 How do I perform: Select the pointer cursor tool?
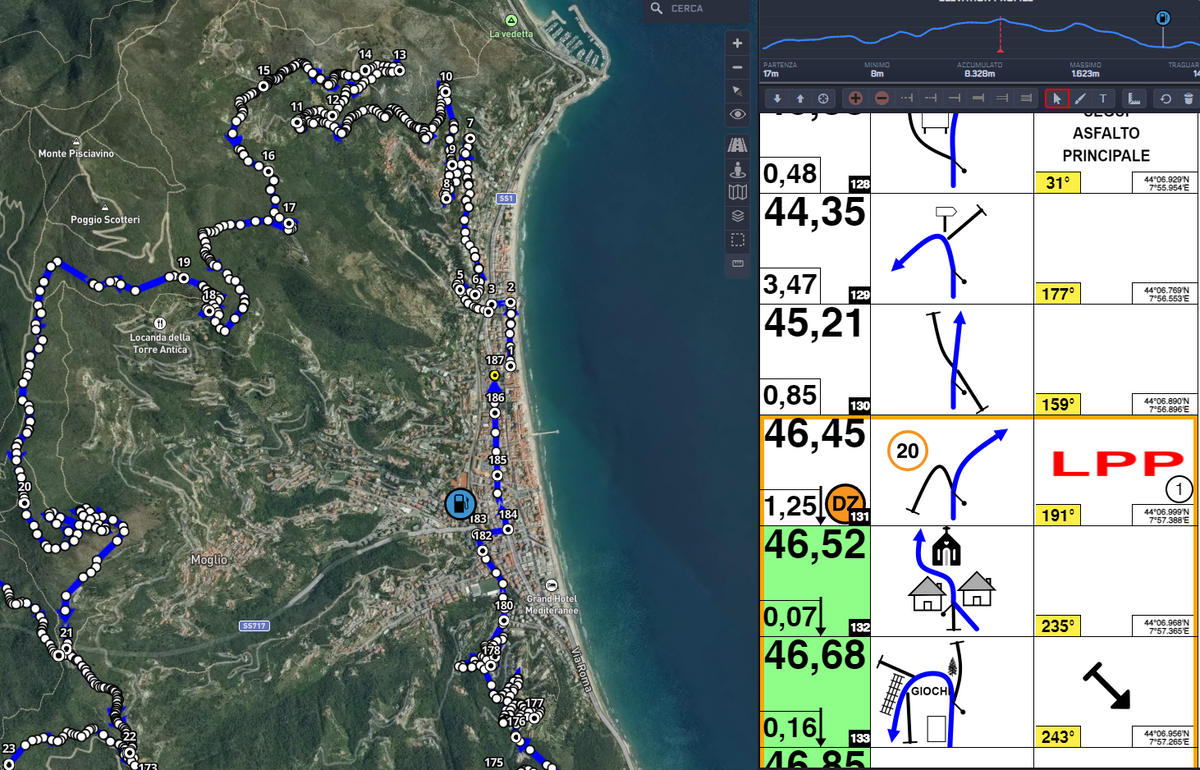[1057, 99]
